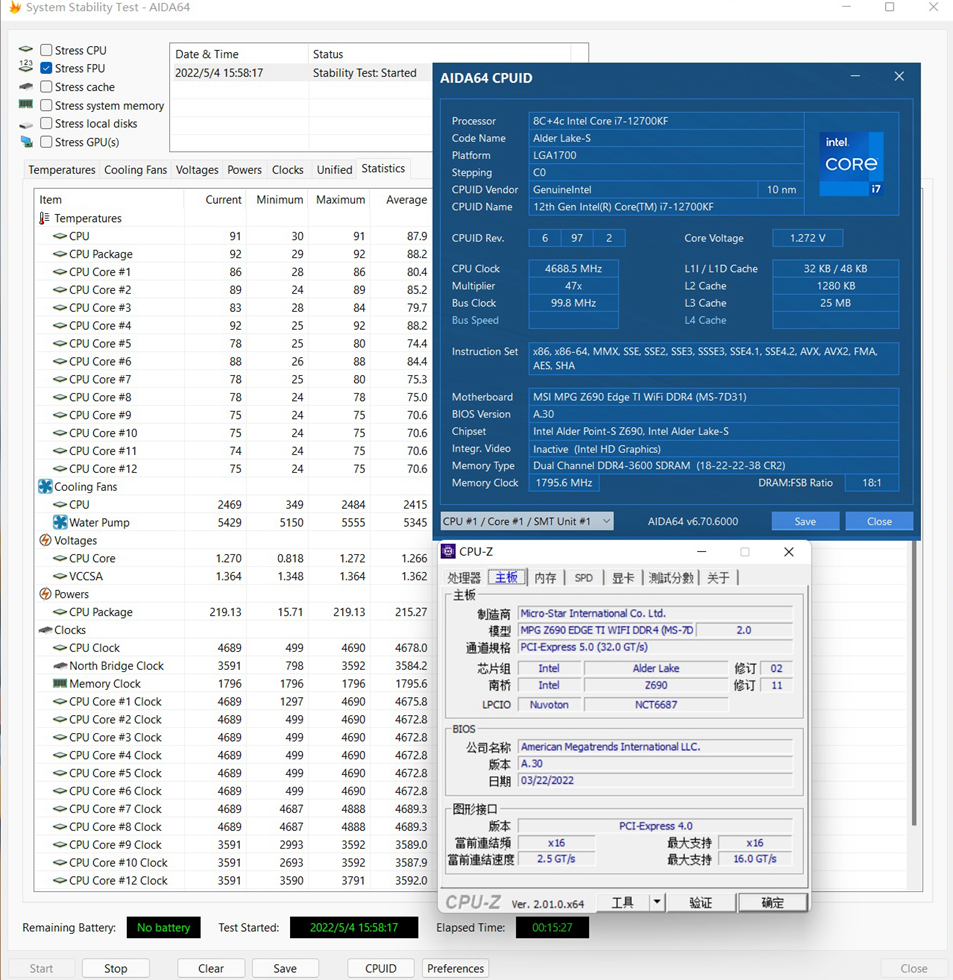953x980 pixels.
Task: Click the Cooling Fans category fan icon
Action: point(45,487)
